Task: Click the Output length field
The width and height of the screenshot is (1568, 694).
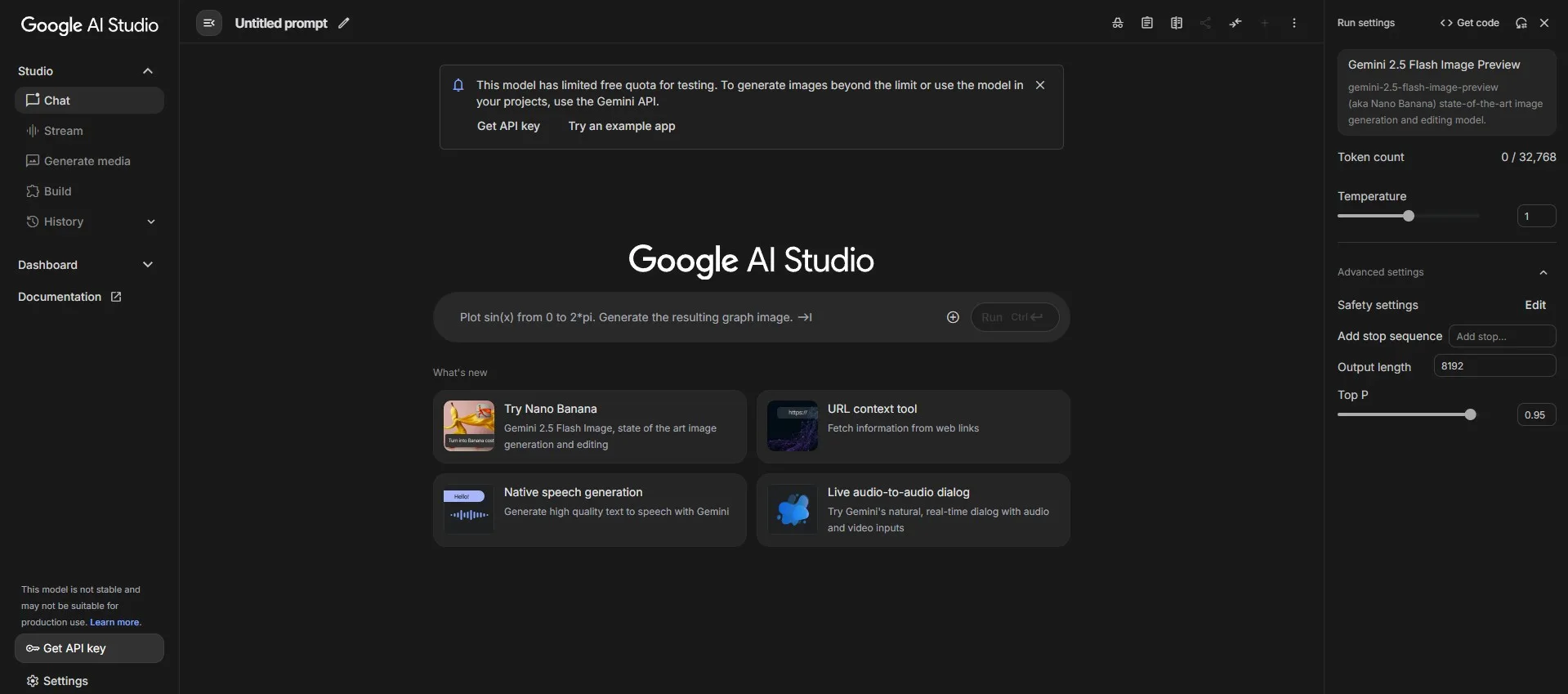Action: point(1494,365)
